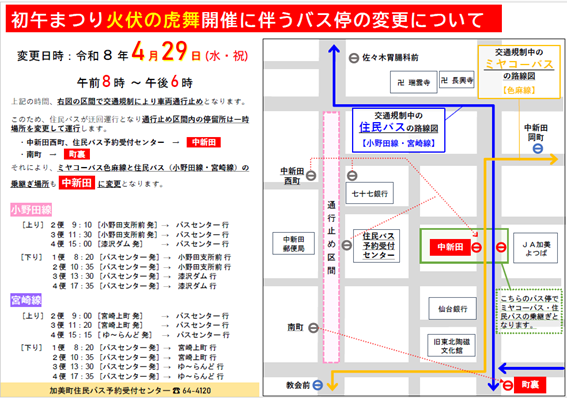The image size is (567, 398).
Task: Click the 中新田郵便局 building box
Action: click(x=294, y=244)
